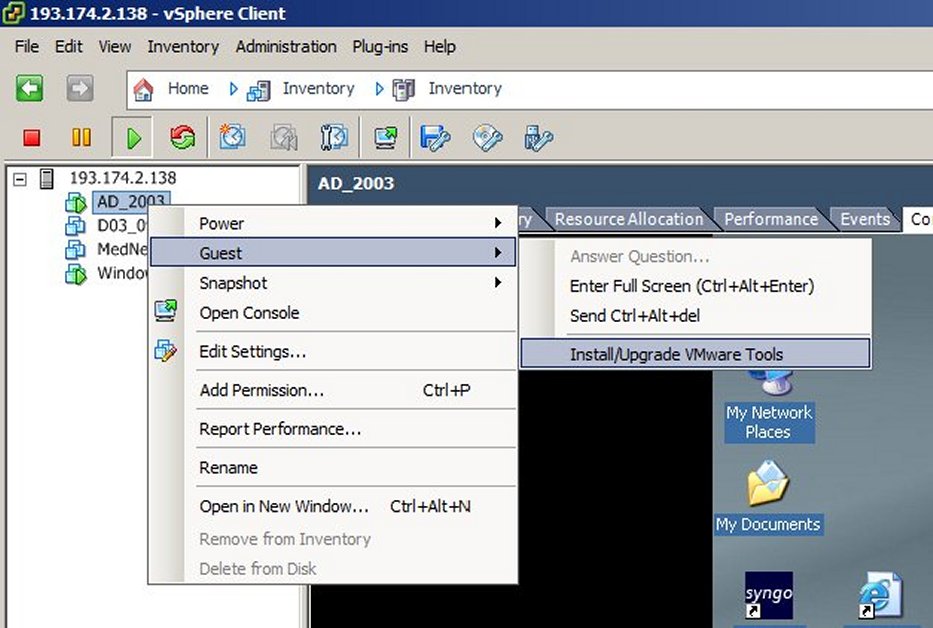933x628 pixels.
Task: Click Internet Explorer shortcut in console
Action: click(881, 595)
